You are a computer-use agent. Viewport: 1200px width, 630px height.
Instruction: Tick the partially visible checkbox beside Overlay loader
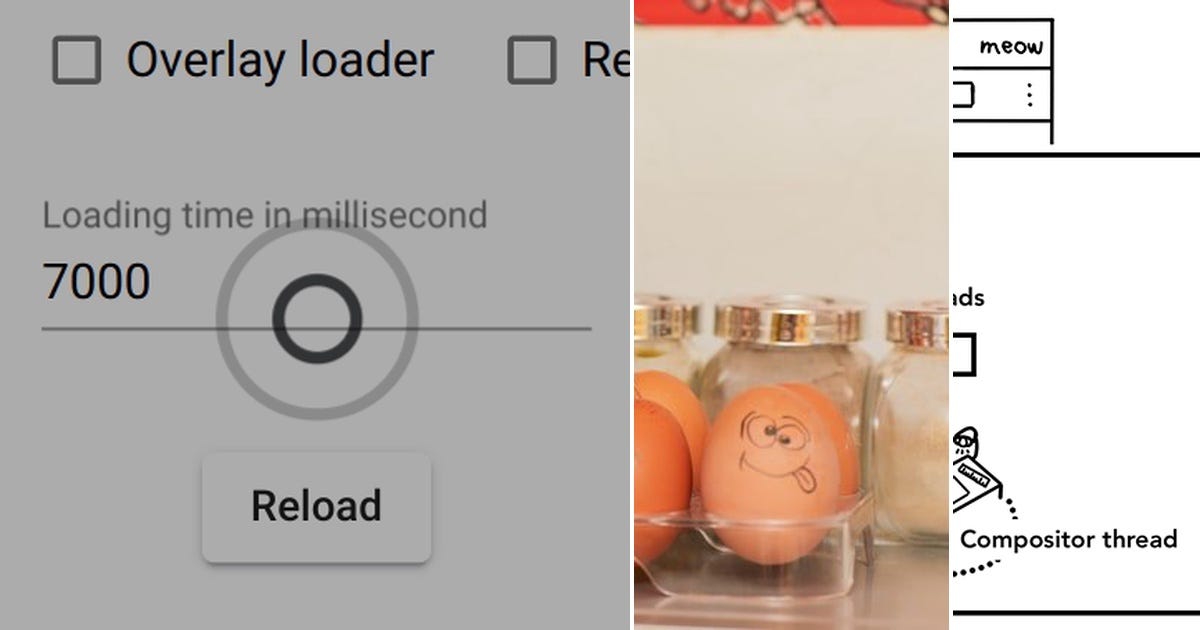(x=532, y=61)
